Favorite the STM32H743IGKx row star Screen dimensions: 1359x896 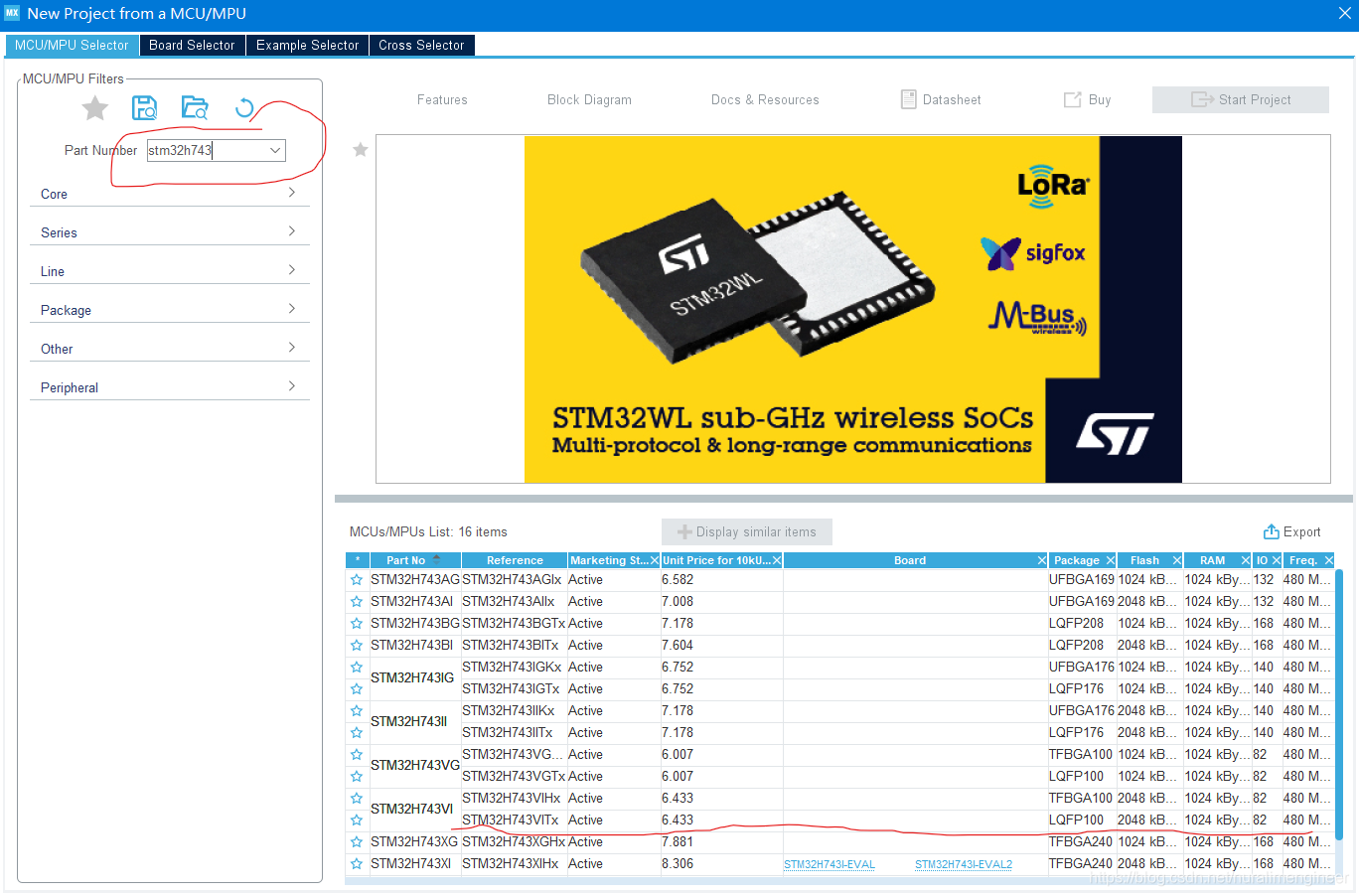357,667
